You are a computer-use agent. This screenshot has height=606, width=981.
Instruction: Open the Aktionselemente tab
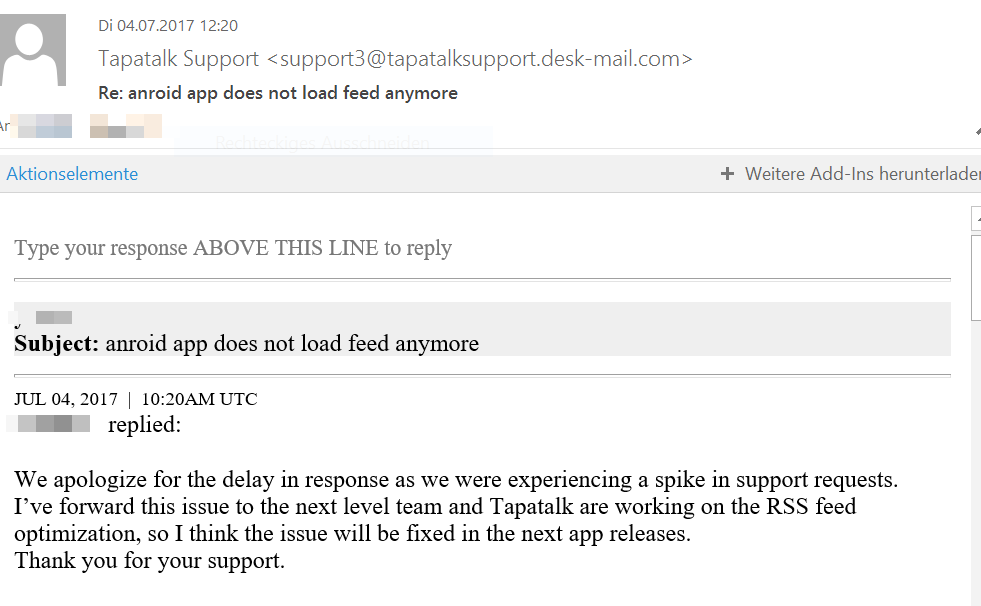[x=72, y=174]
